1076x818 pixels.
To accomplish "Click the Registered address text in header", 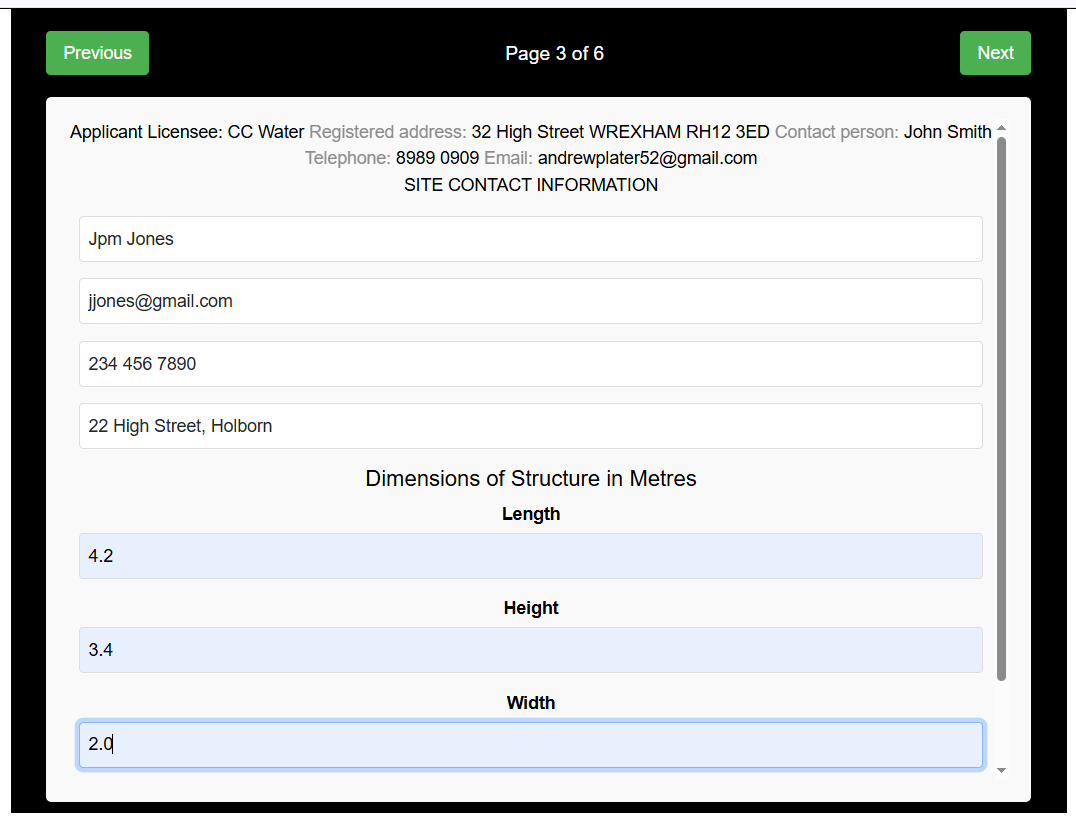I will 388,131.
